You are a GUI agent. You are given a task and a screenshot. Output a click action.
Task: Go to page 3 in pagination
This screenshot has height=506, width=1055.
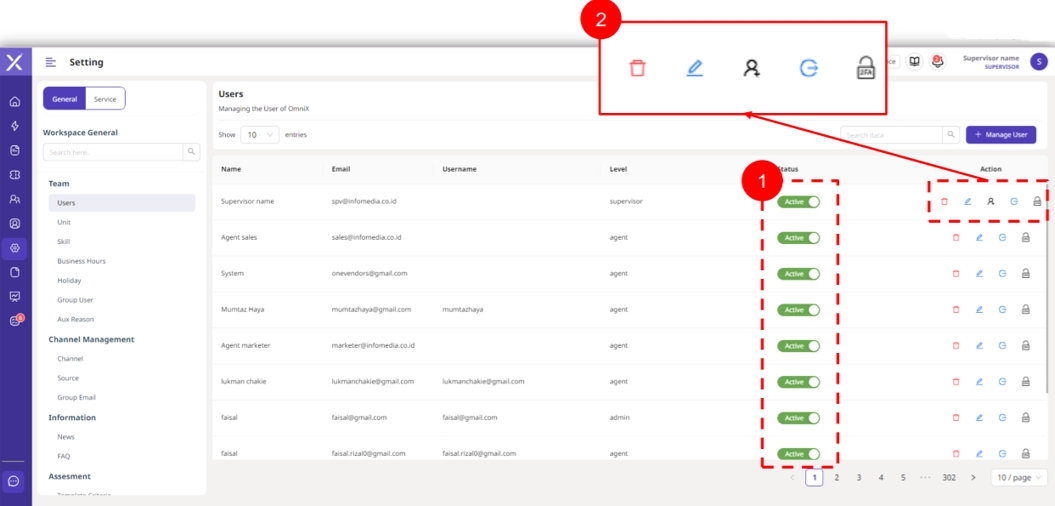859,478
